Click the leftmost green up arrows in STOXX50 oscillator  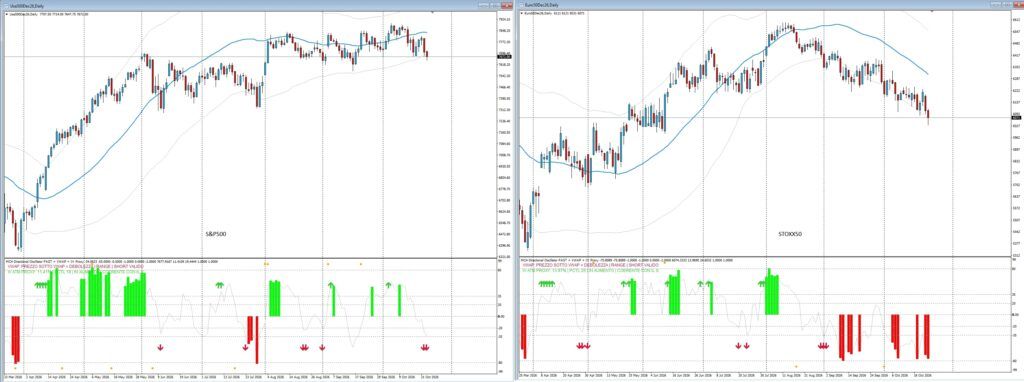click(546, 283)
